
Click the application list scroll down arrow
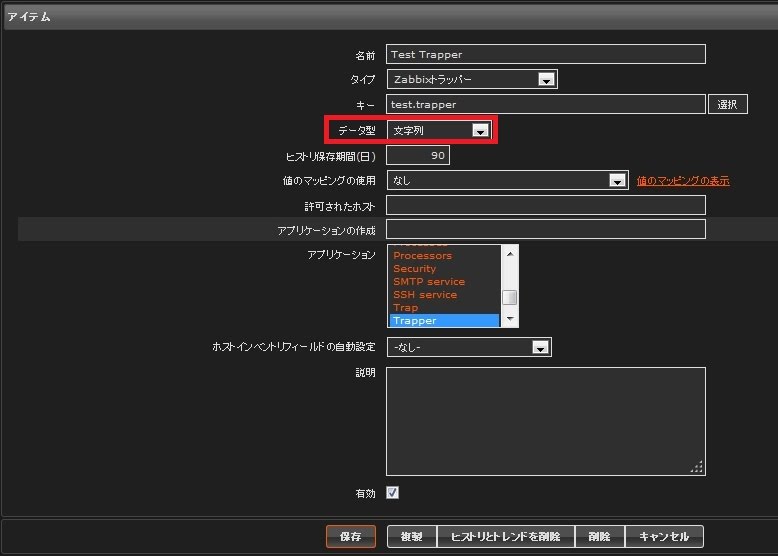click(x=510, y=319)
